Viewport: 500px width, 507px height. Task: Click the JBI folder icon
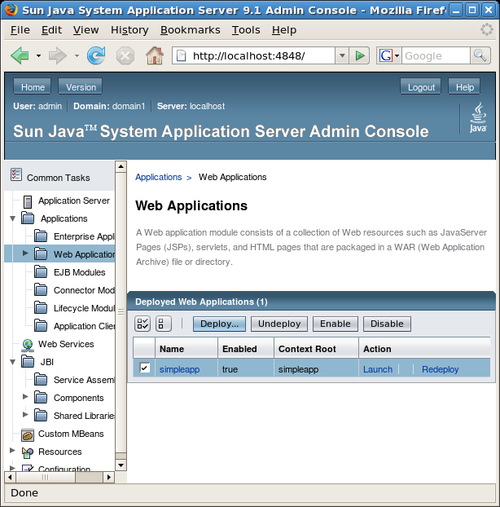[28, 361]
